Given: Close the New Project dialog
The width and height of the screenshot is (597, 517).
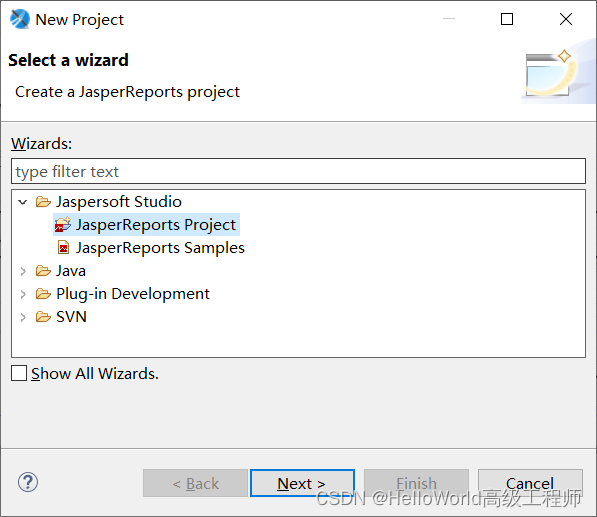Looking at the screenshot, I should point(566,19).
